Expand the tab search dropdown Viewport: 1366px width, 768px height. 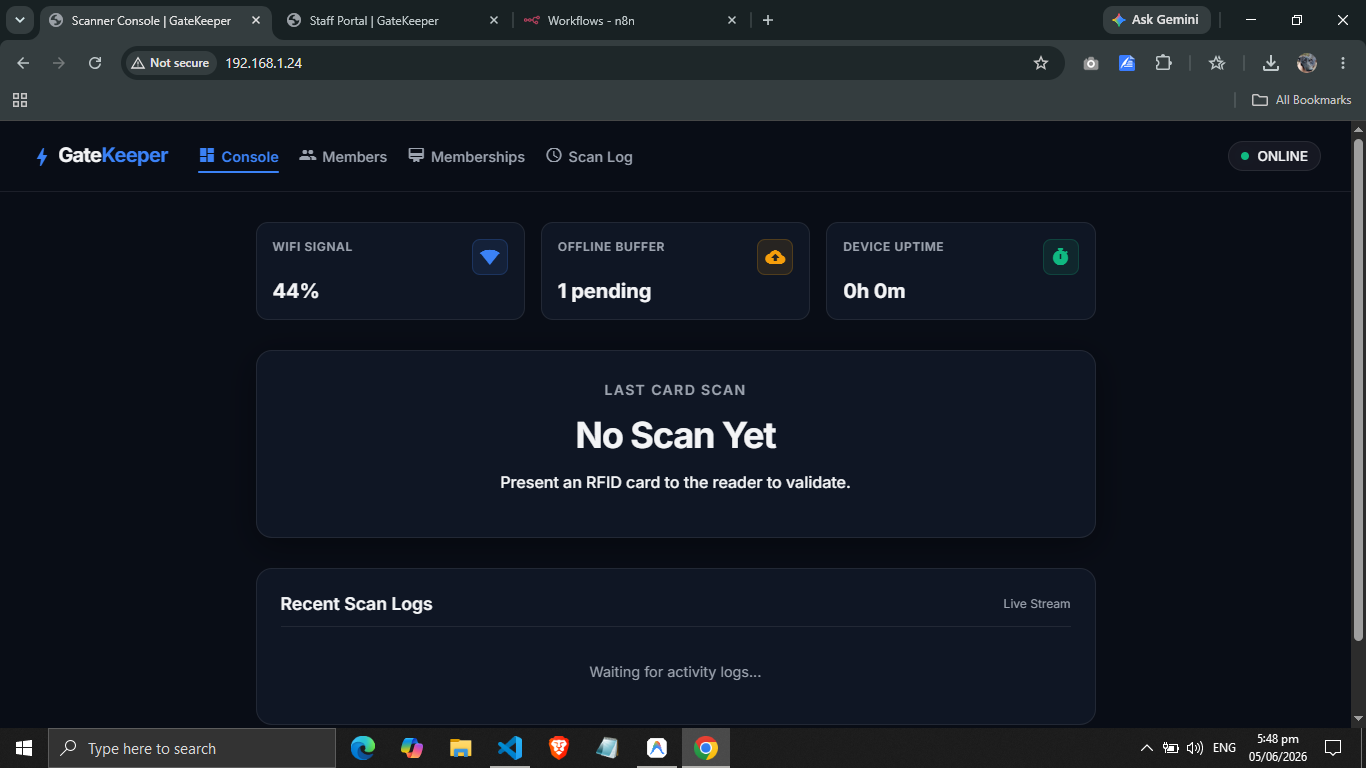point(20,20)
